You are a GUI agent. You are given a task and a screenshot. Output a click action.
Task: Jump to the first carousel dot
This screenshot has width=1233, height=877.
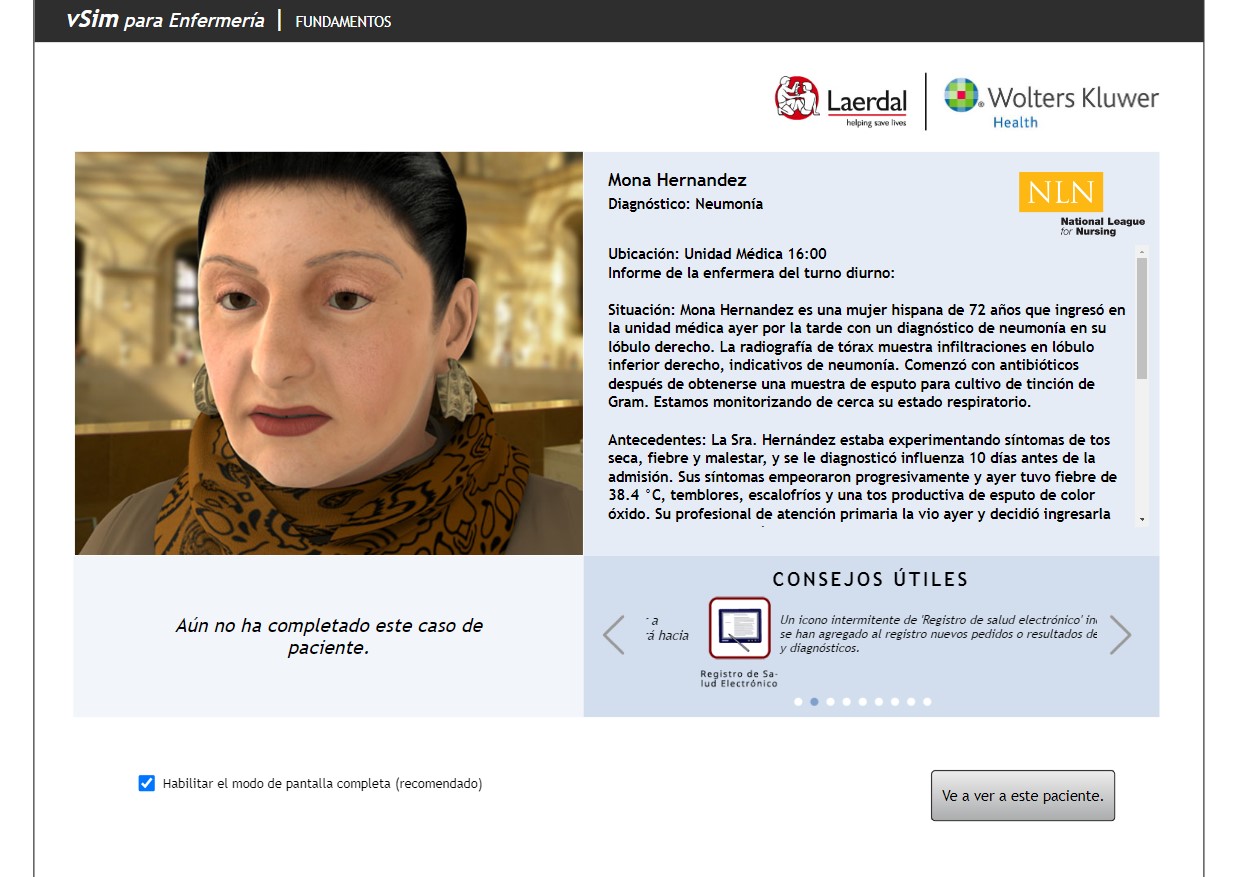point(798,702)
